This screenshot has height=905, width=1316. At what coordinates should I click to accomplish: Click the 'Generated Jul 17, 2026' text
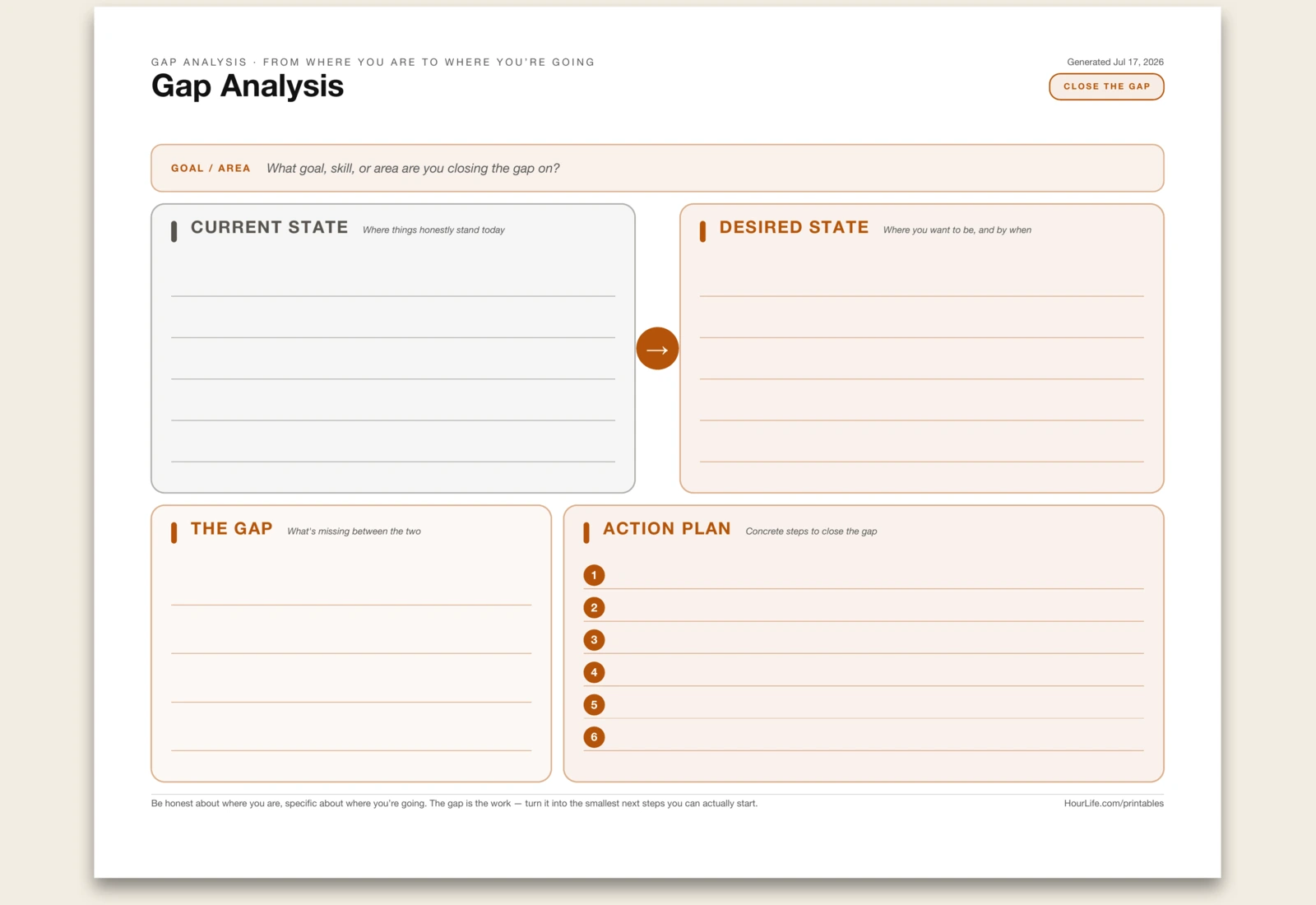pos(1115,63)
